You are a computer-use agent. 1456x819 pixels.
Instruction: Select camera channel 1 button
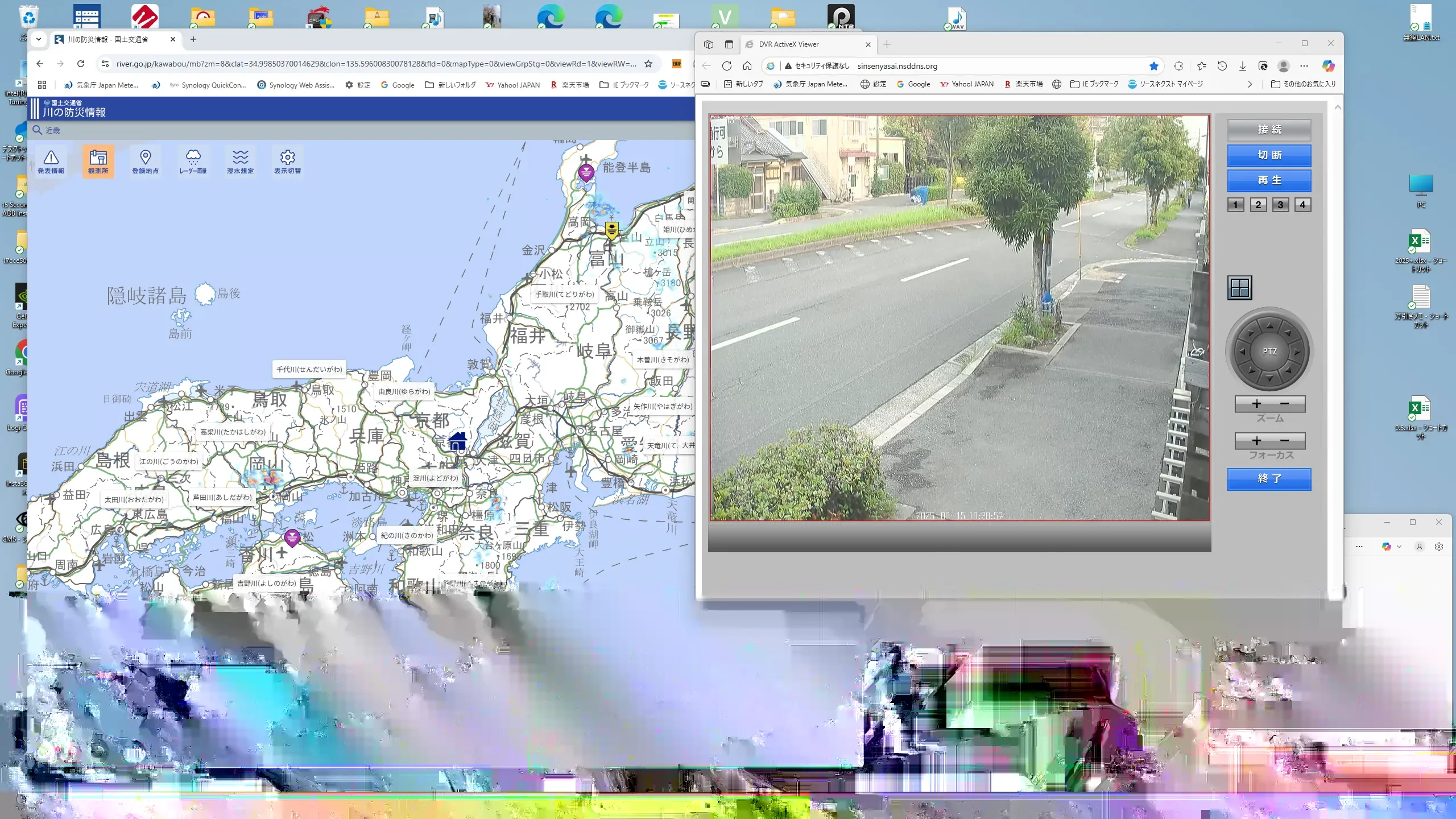click(1235, 205)
